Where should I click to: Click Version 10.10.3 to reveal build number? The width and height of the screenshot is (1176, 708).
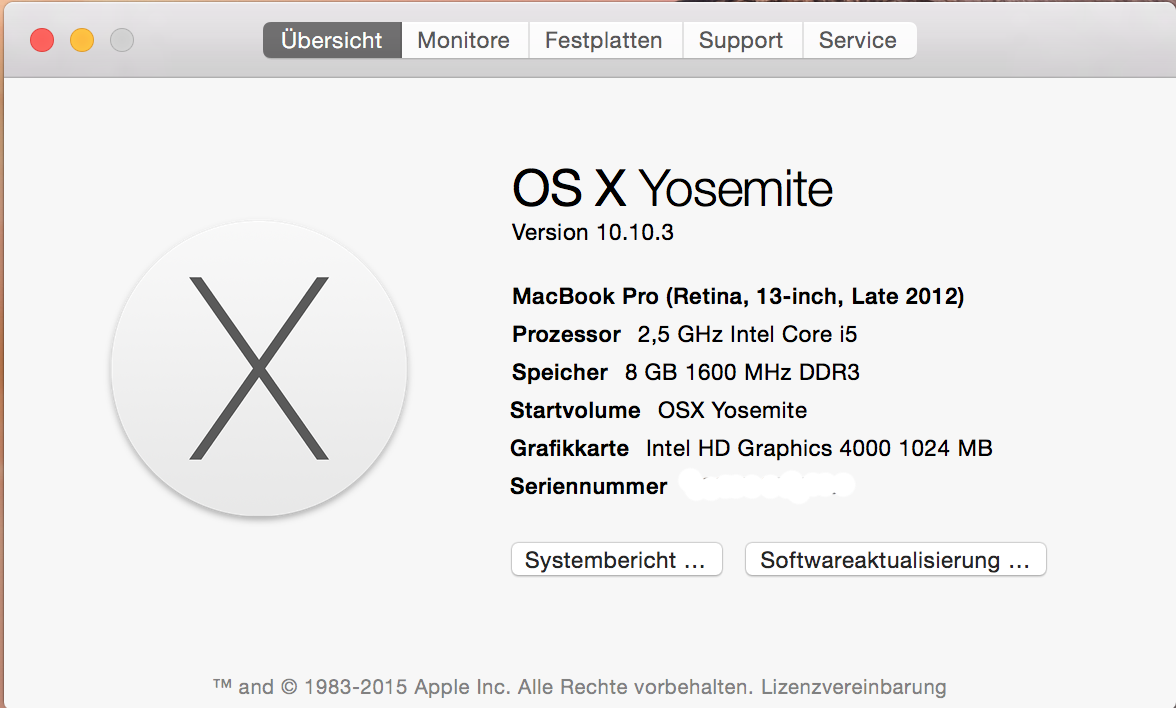click(593, 233)
